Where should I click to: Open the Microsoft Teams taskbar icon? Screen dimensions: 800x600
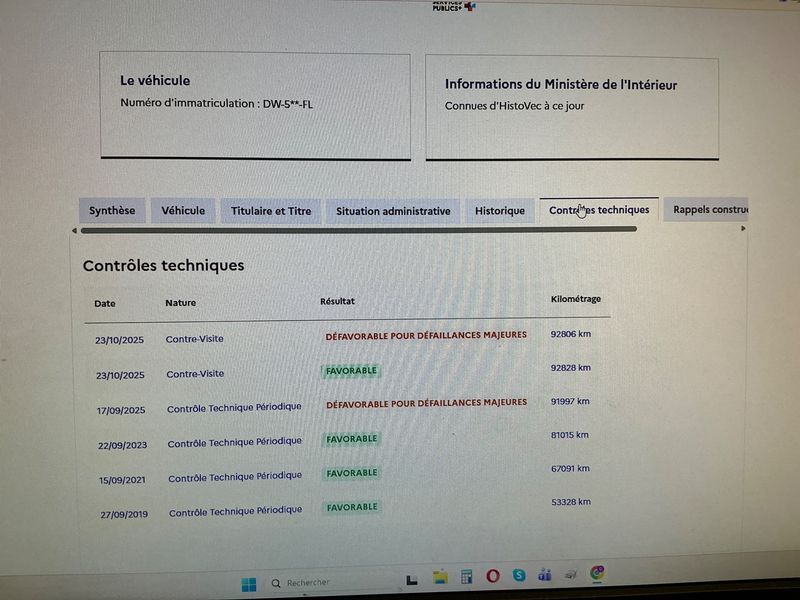tap(544, 574)
